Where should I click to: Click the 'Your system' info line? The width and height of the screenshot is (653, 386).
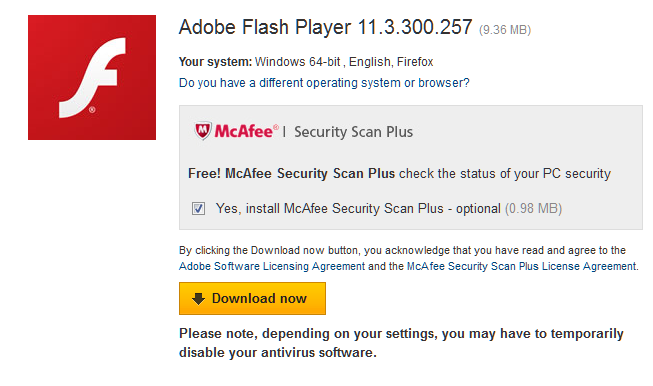(306, 62)
